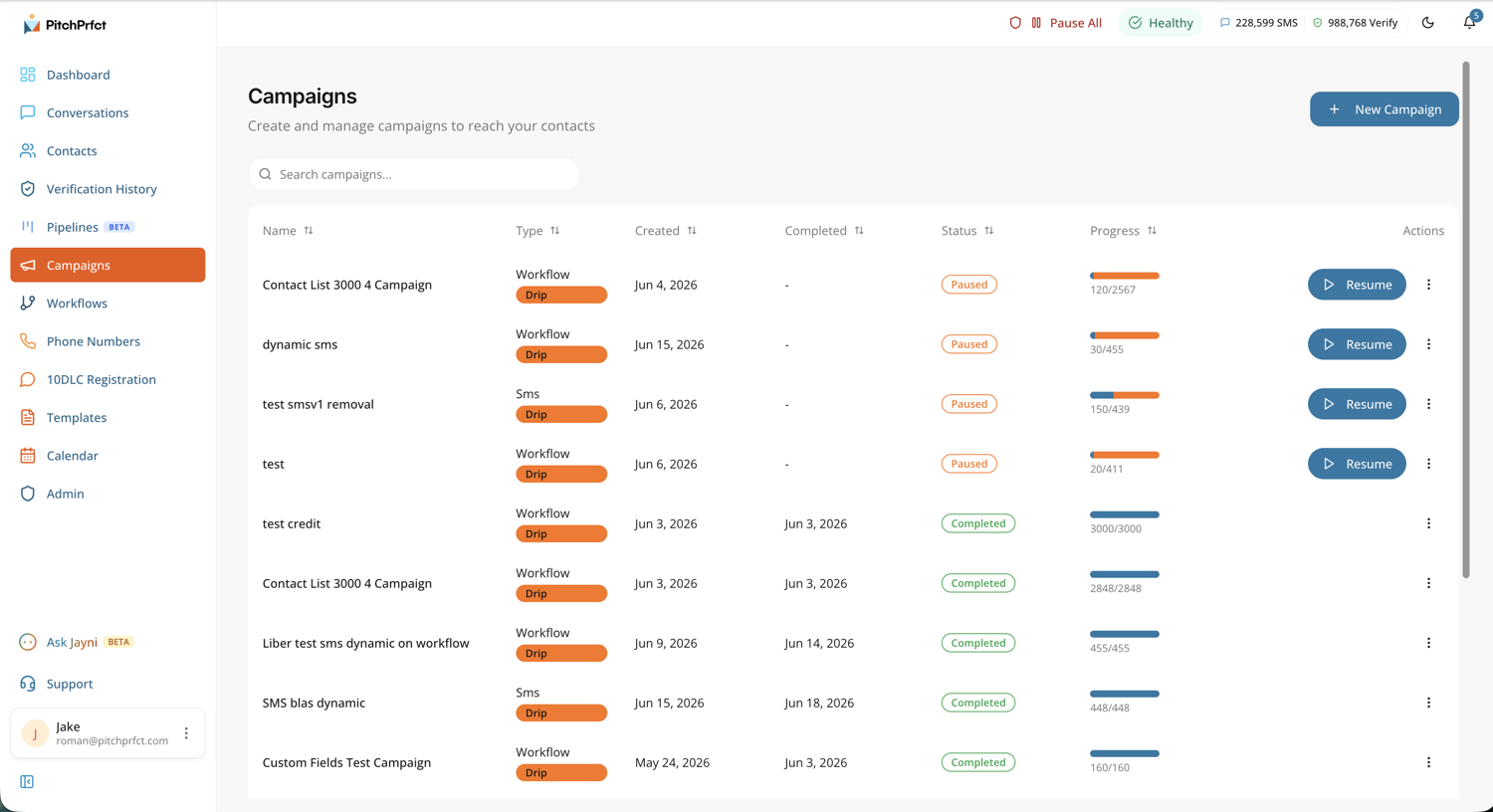Click the Jun 14, 2026 completed date
This screenshot has height=812, width=1493.
819,643
